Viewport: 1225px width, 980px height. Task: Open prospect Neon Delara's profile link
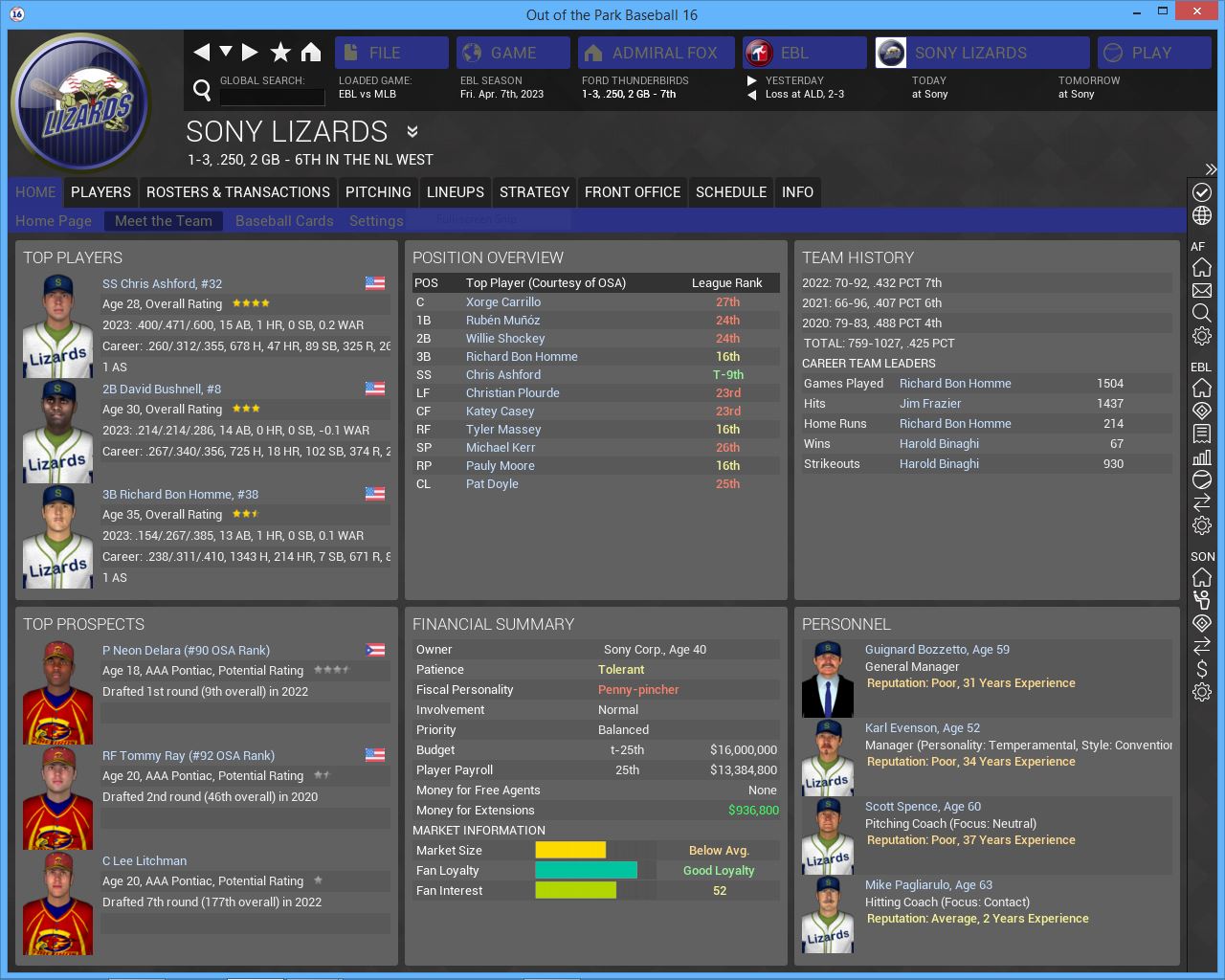point(186,650)
